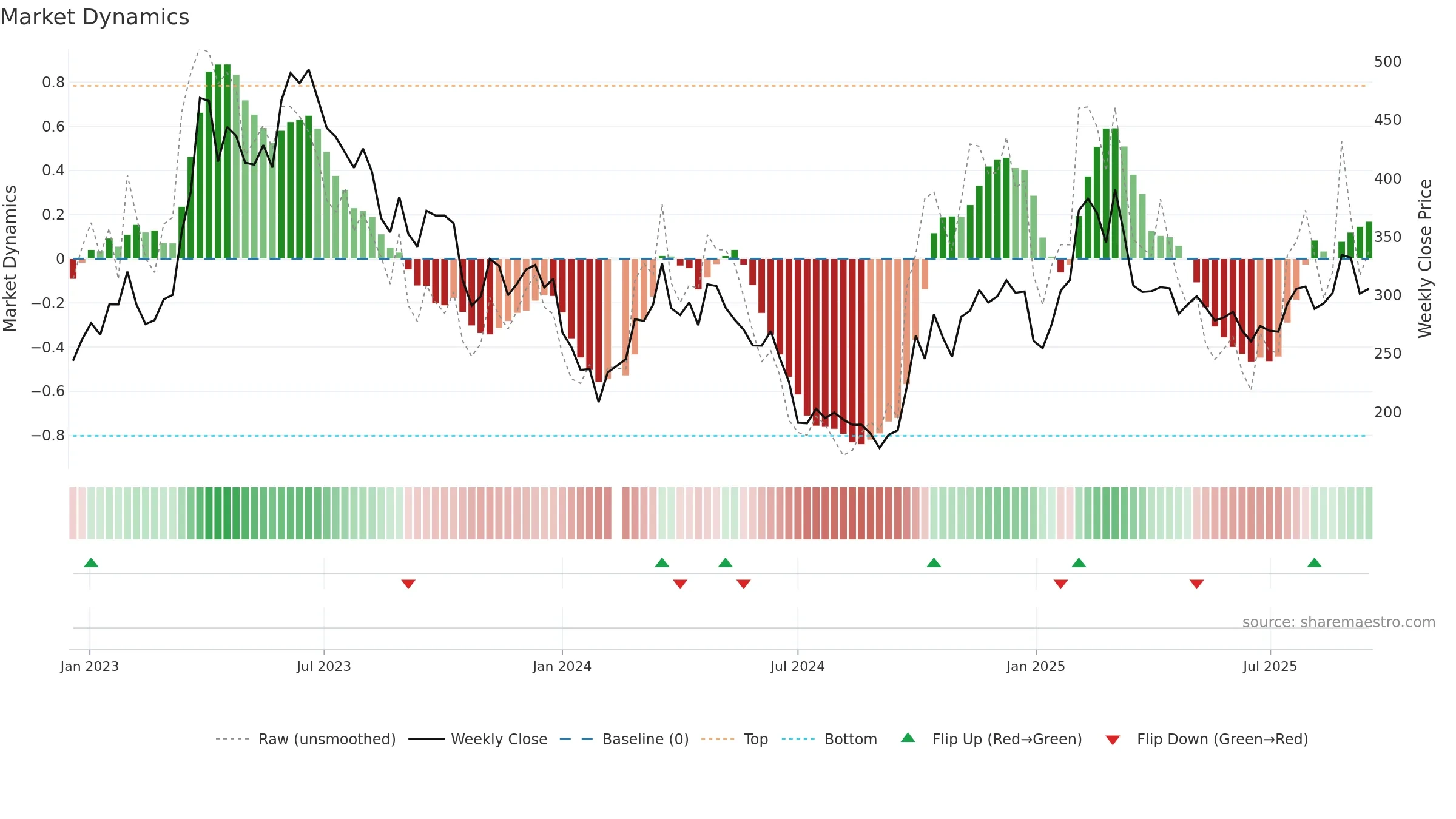Select the Flip Down triangle in early April 2024
The height and width of the screenshot is (819, 1456).
coord(680,584)
